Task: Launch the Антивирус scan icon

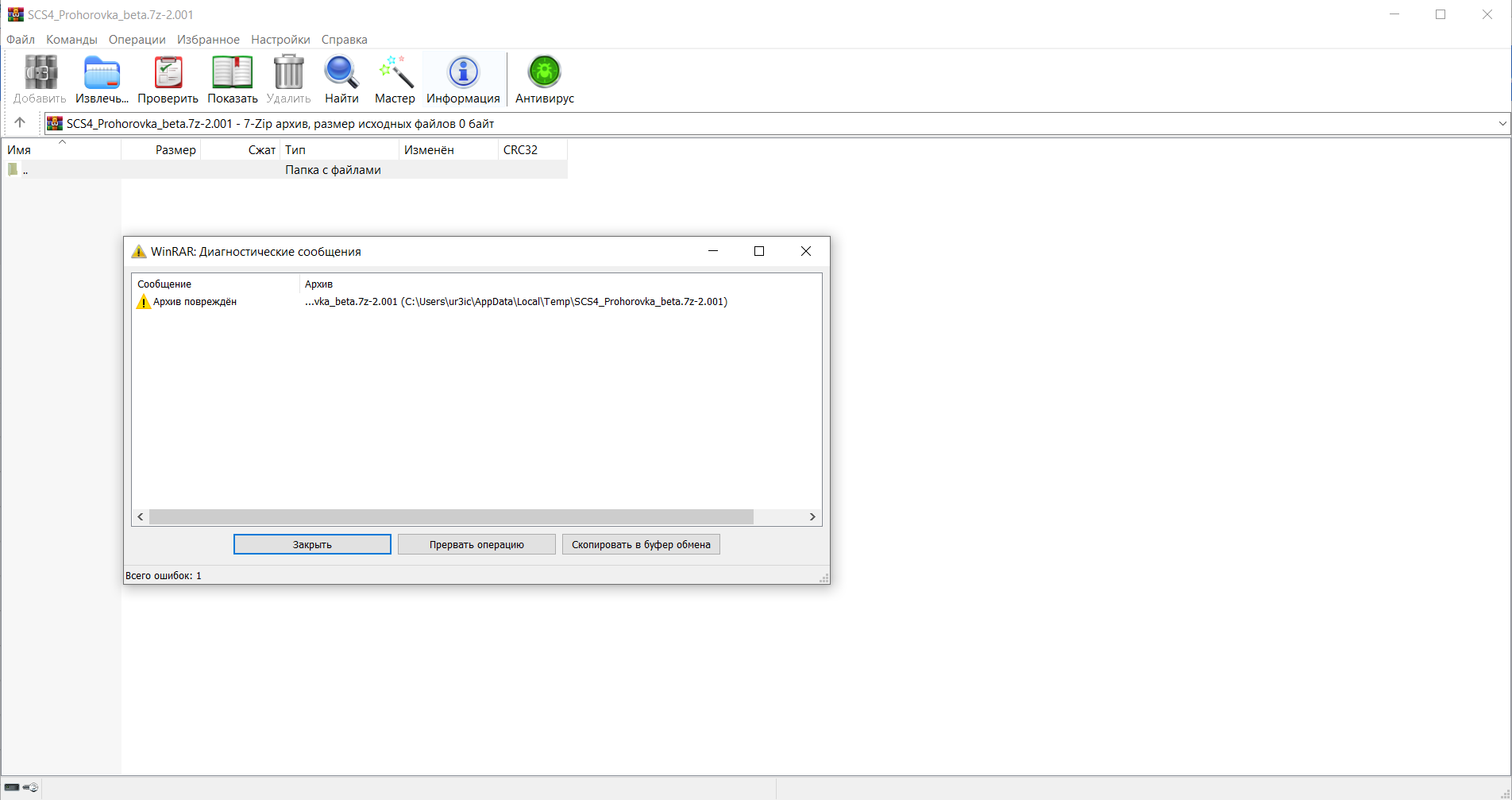Action: 544,73
